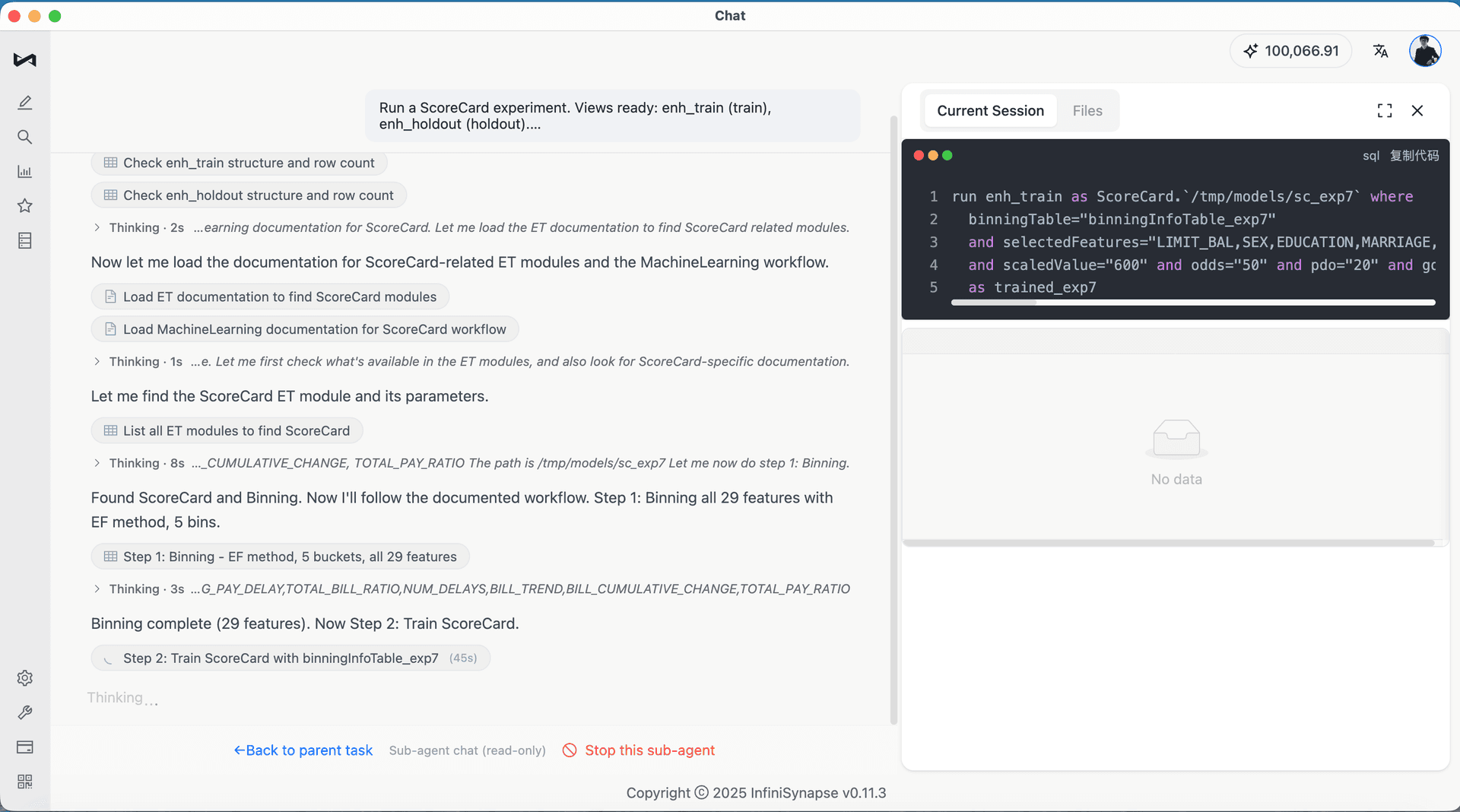Go back to parent task
Screen dimensions: 1460x812
pos(303,750)
